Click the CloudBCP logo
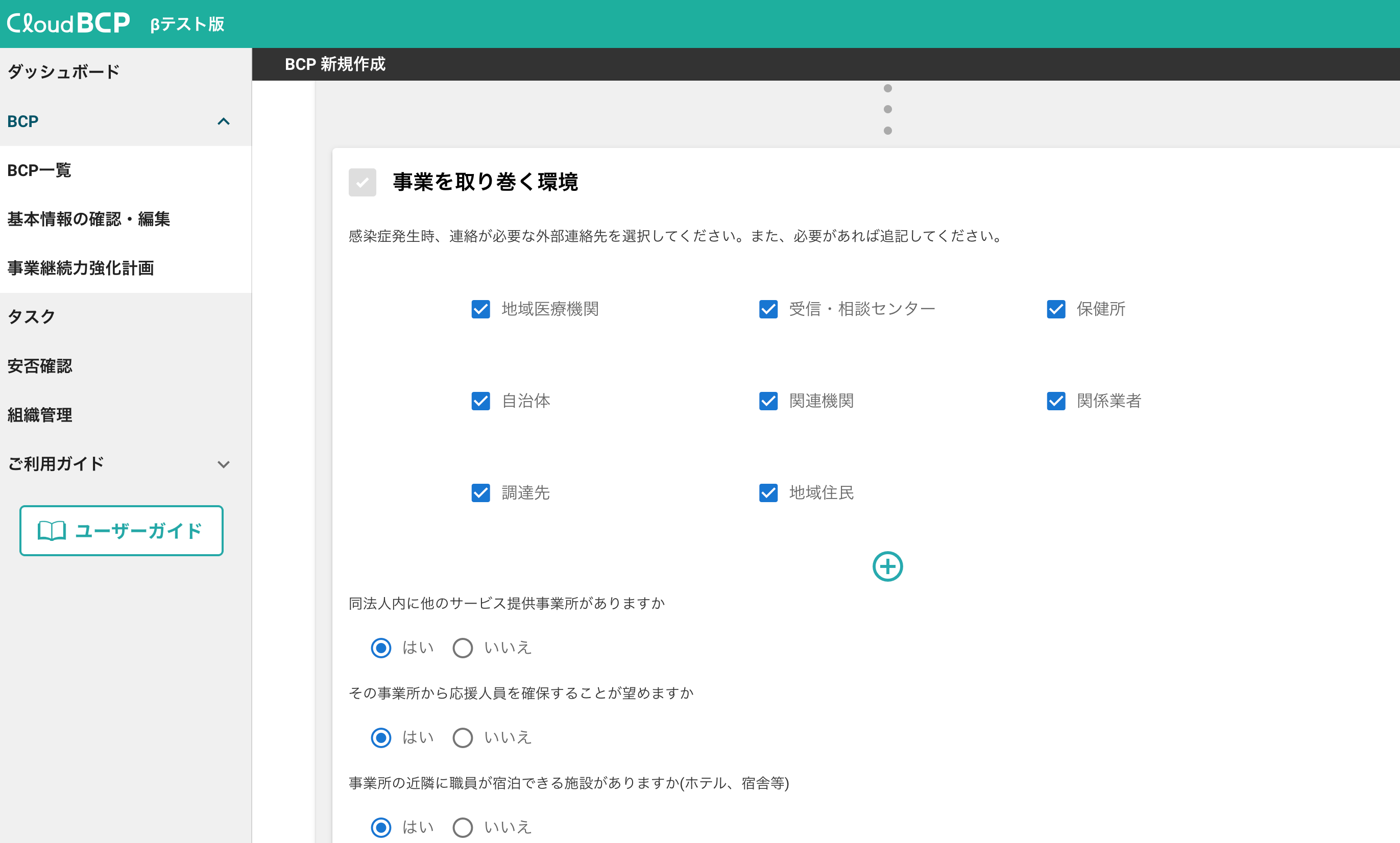This screenshot has height=843, width=1400. [x=68, y=23]
